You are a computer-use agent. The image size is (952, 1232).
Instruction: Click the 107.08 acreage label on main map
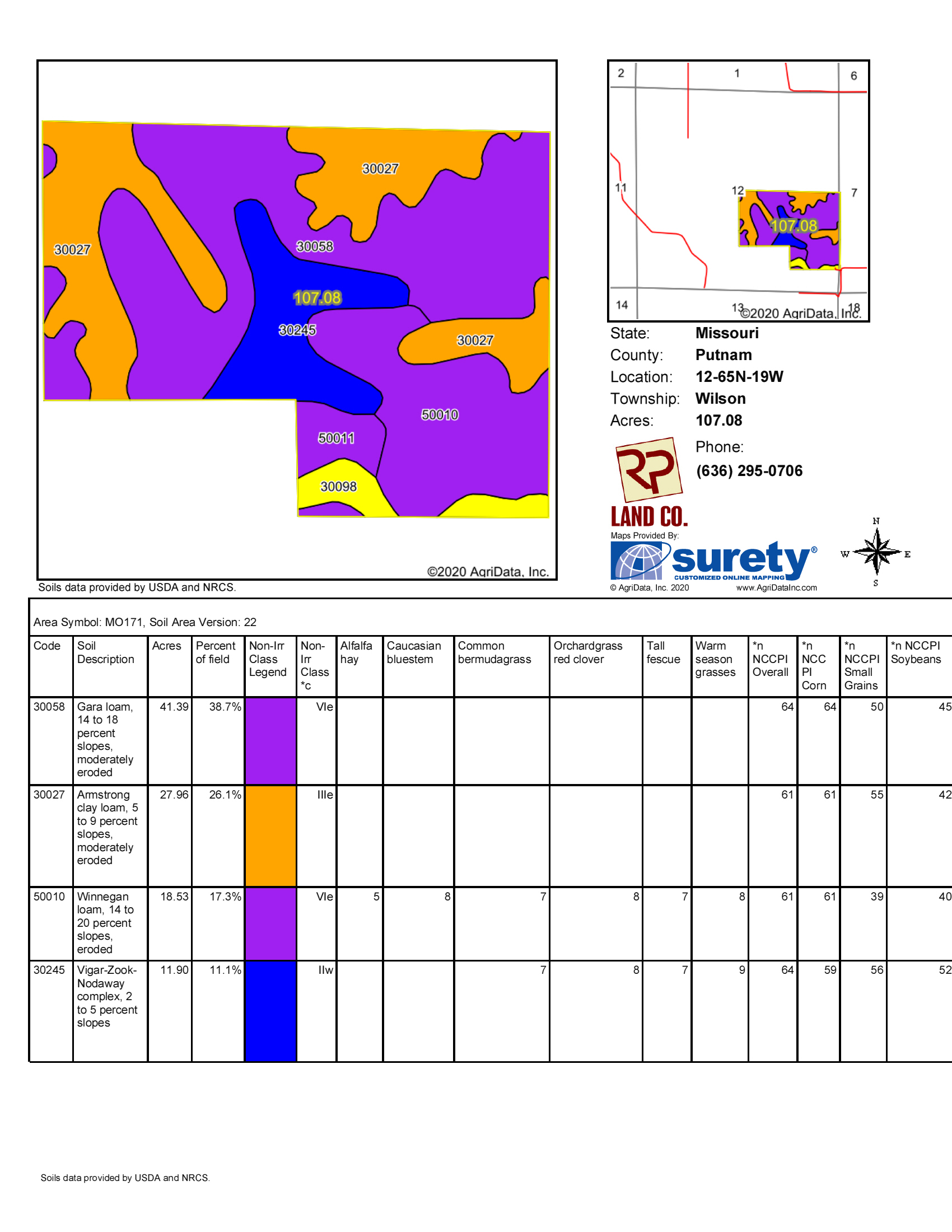tap(318, 298)
